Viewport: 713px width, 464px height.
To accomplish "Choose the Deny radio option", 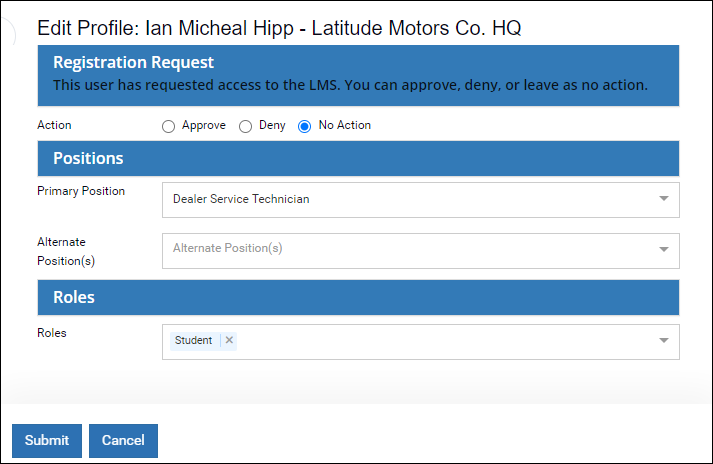I will click(245, 126).
